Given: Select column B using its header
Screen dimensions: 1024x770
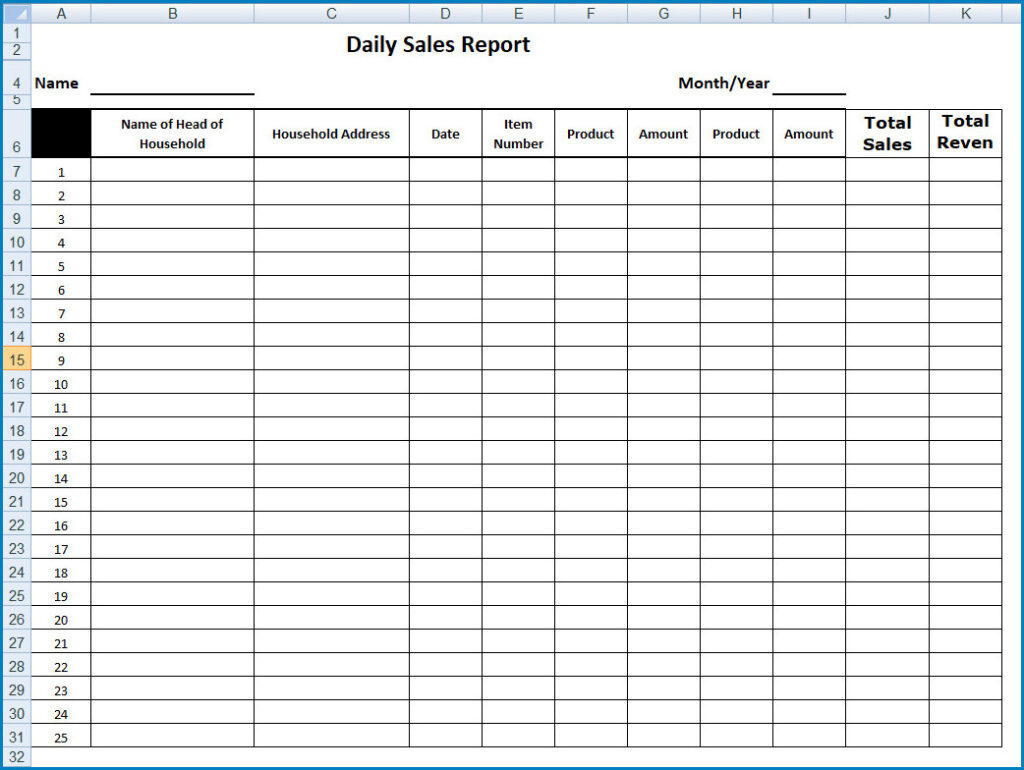Looking at the screenshot, I should point(172,13).
